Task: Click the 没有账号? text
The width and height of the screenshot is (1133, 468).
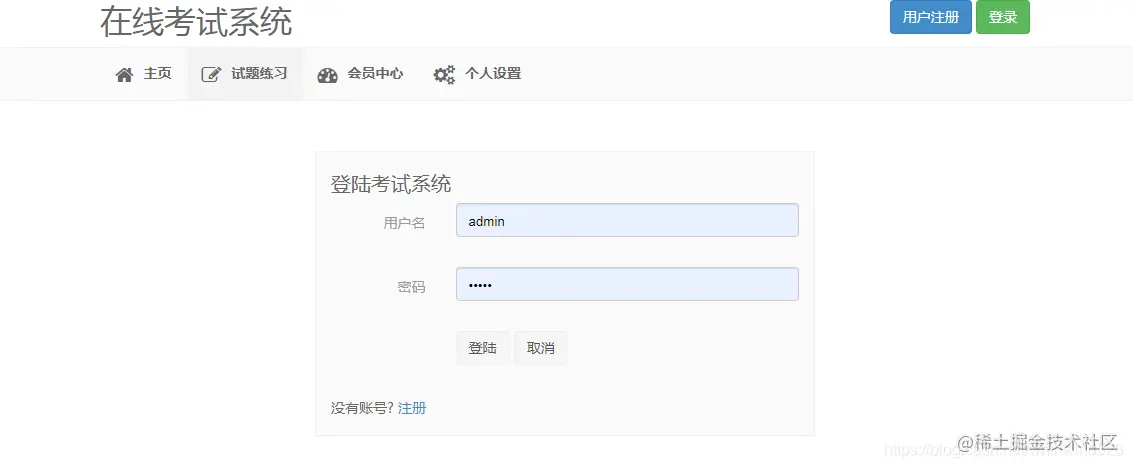Action: click(362, 409)
